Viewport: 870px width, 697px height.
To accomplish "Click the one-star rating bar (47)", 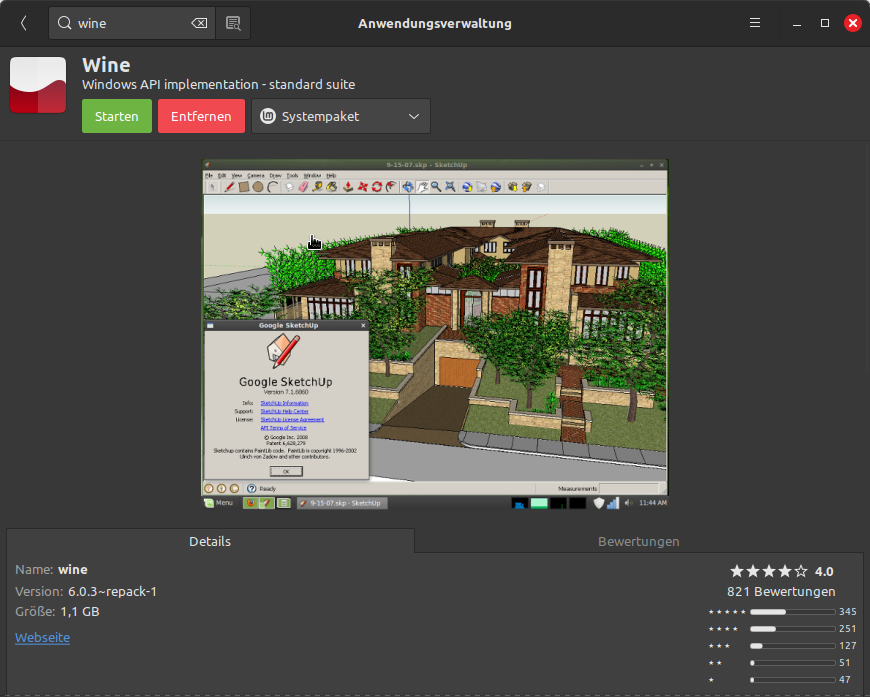I will [x=793, y=680].
